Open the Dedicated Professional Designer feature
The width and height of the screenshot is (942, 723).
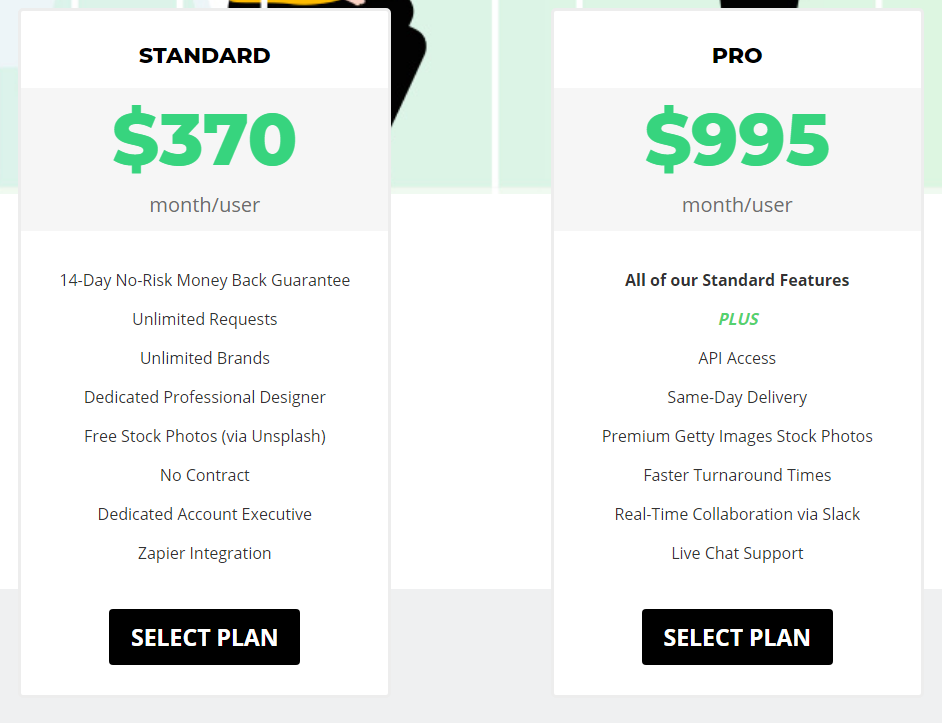204,397
